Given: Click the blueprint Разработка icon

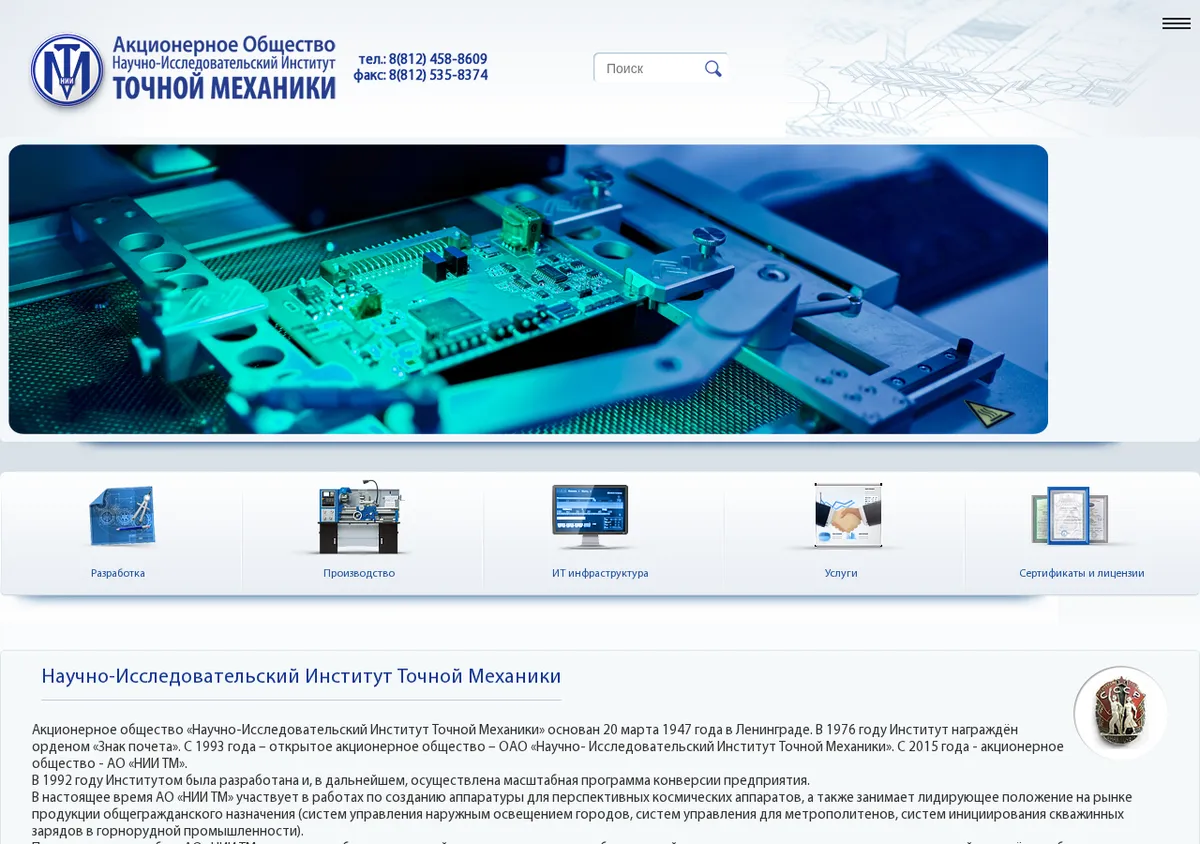Looking at the screenshot, I should pos(122,516).
